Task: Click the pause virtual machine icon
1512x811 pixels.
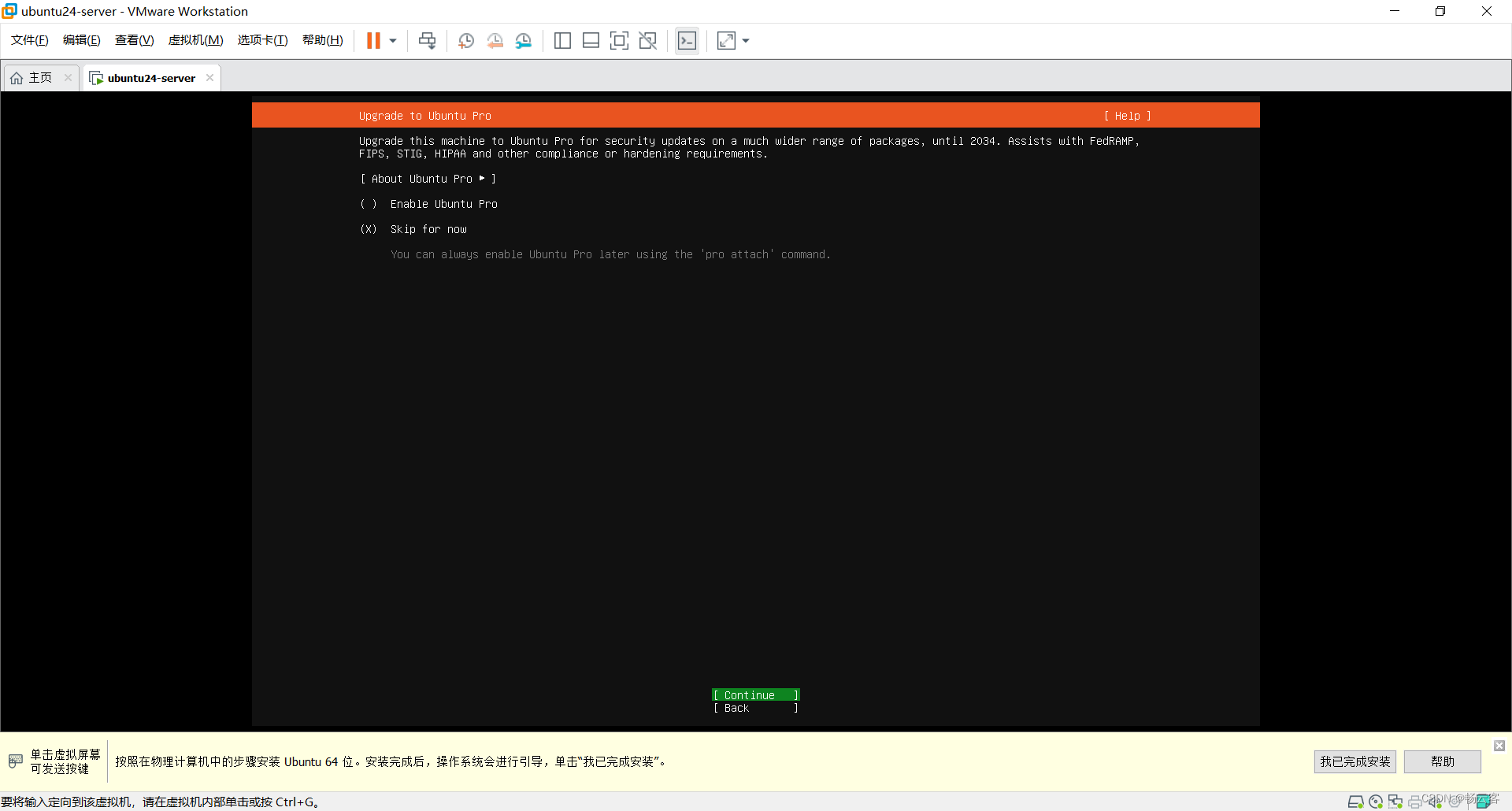Action: tap(373, 41)
